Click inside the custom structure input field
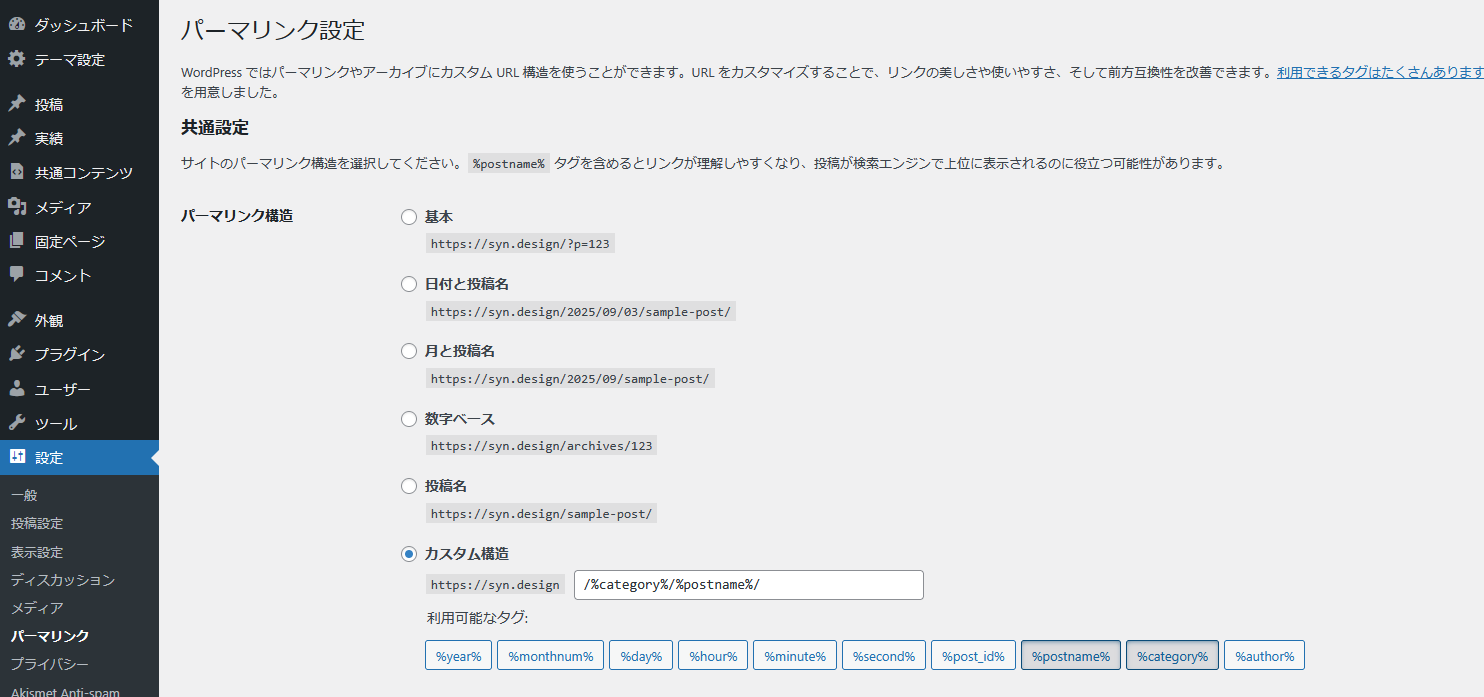This screenshot has width=1484, height=697. (x=748, y=584)
